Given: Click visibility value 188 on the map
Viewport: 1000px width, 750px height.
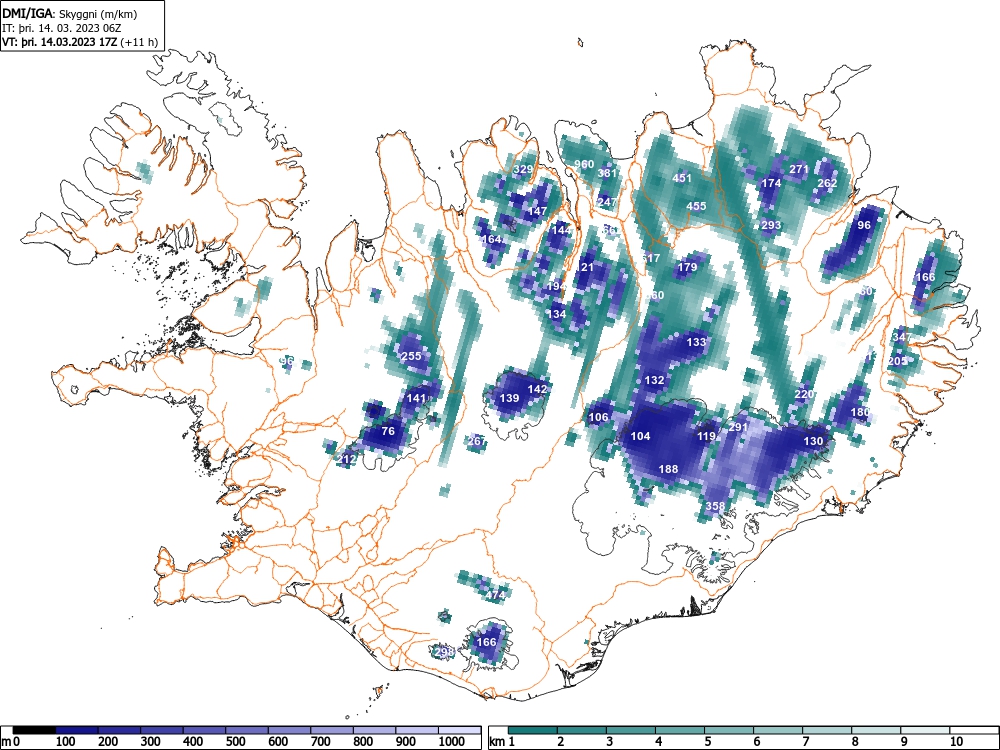Looking at the screenshot, I should (668, 469).
